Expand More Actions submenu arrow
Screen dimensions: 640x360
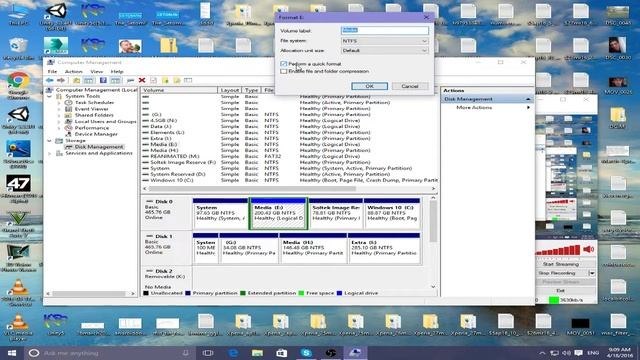coord(529,107)
